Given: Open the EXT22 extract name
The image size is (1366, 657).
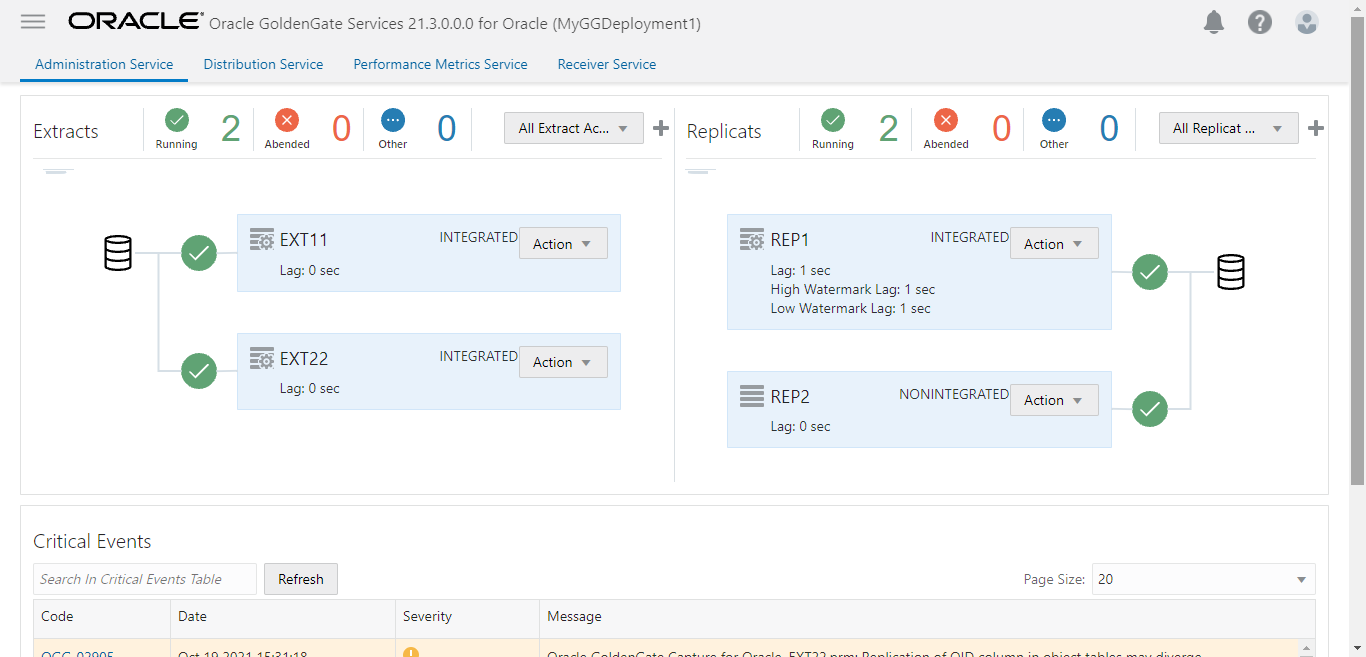Looking at the screenshot, I should click(304, 358).
